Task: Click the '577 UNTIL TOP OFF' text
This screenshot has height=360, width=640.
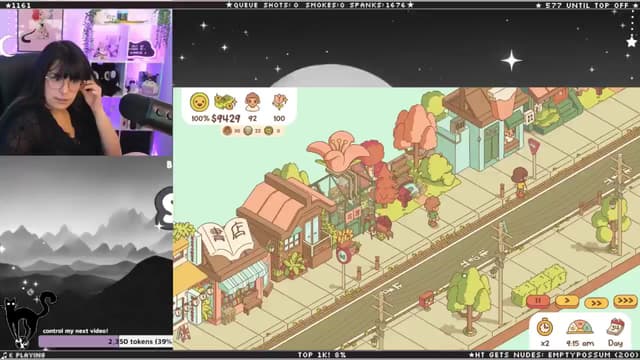Action: (586, 5)
